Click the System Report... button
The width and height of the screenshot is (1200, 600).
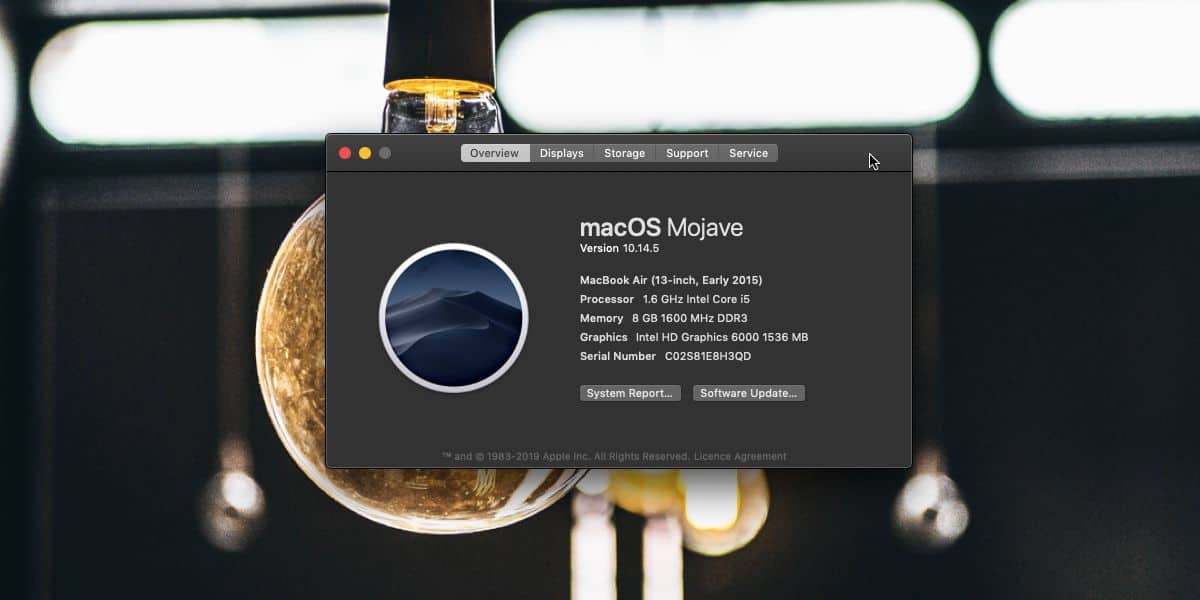tap(630, 393)
